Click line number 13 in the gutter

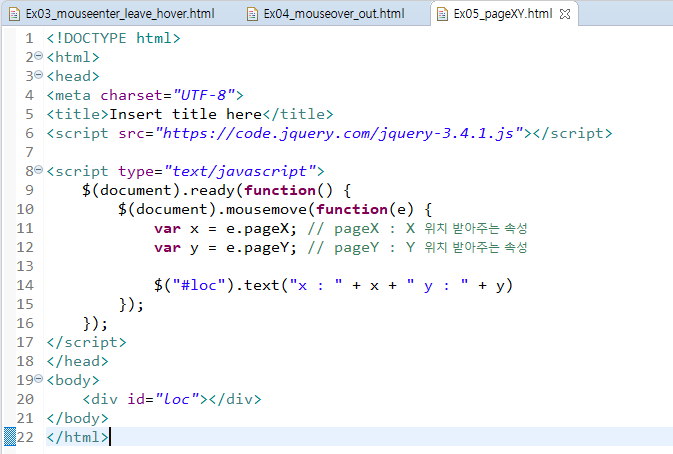(25, 266)
